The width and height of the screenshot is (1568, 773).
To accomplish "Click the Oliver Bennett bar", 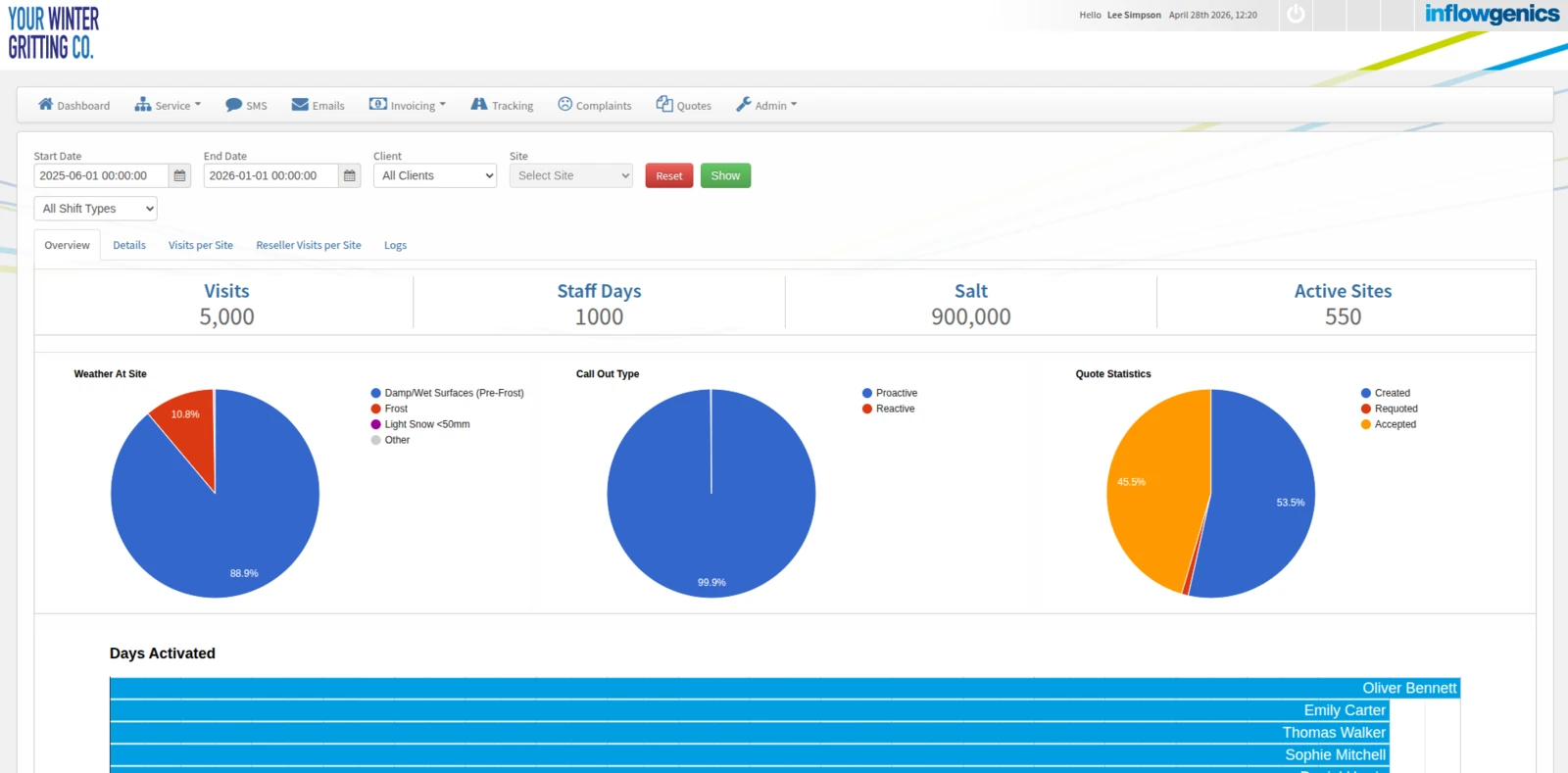I will click(785, 688).
